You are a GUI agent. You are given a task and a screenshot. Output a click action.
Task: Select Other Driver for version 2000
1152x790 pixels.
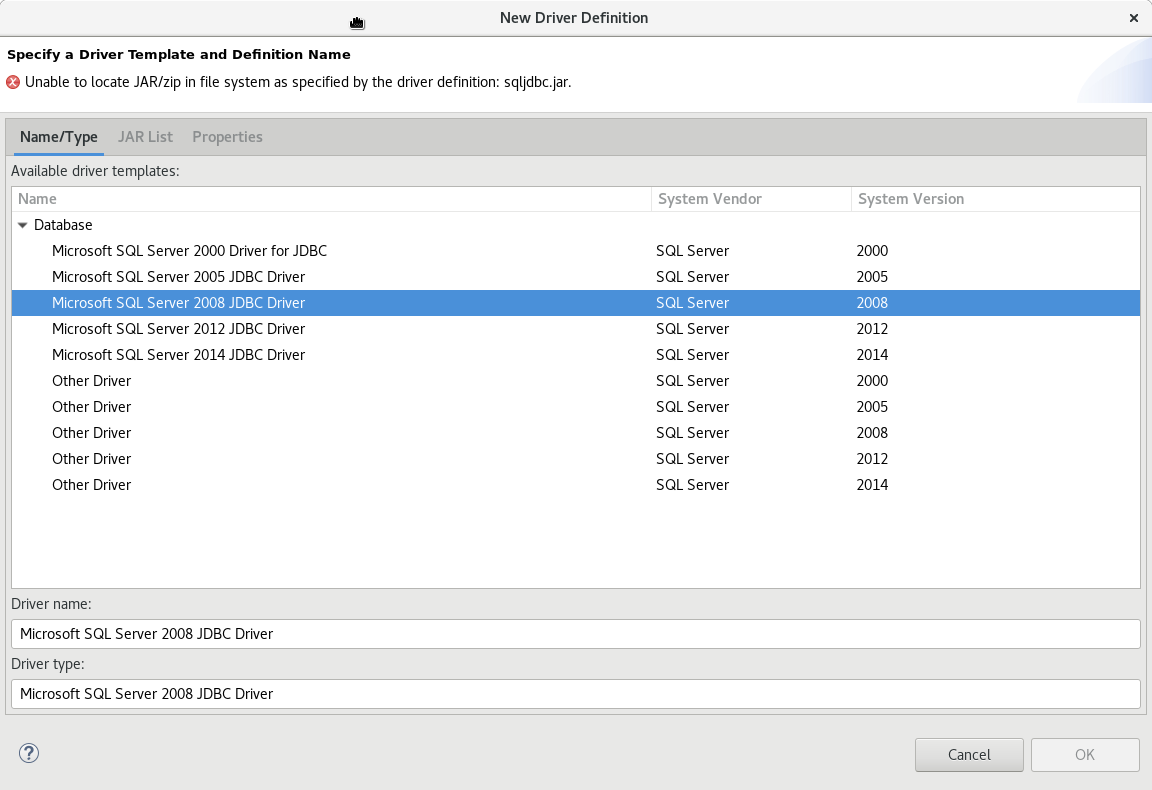pos(91,381)
